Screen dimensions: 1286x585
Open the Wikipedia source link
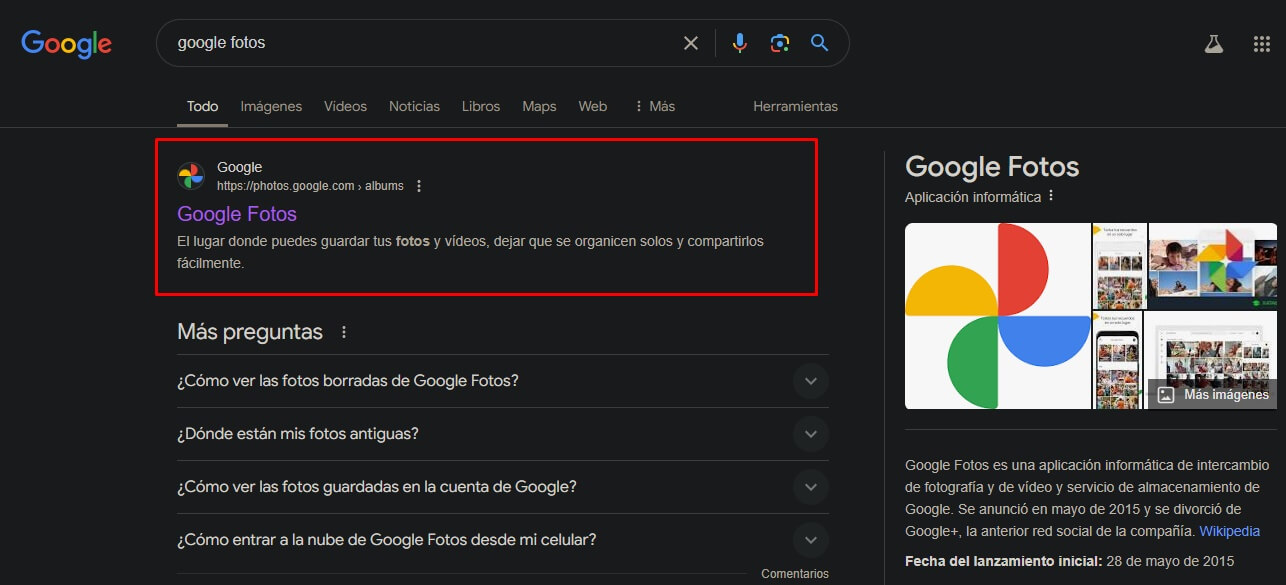(x=1229, y=531)
